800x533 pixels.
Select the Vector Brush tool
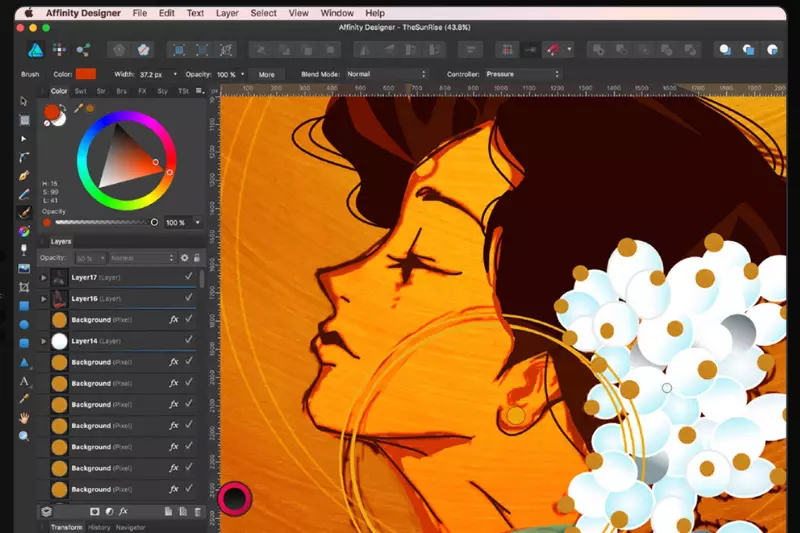tap(24, 213)
